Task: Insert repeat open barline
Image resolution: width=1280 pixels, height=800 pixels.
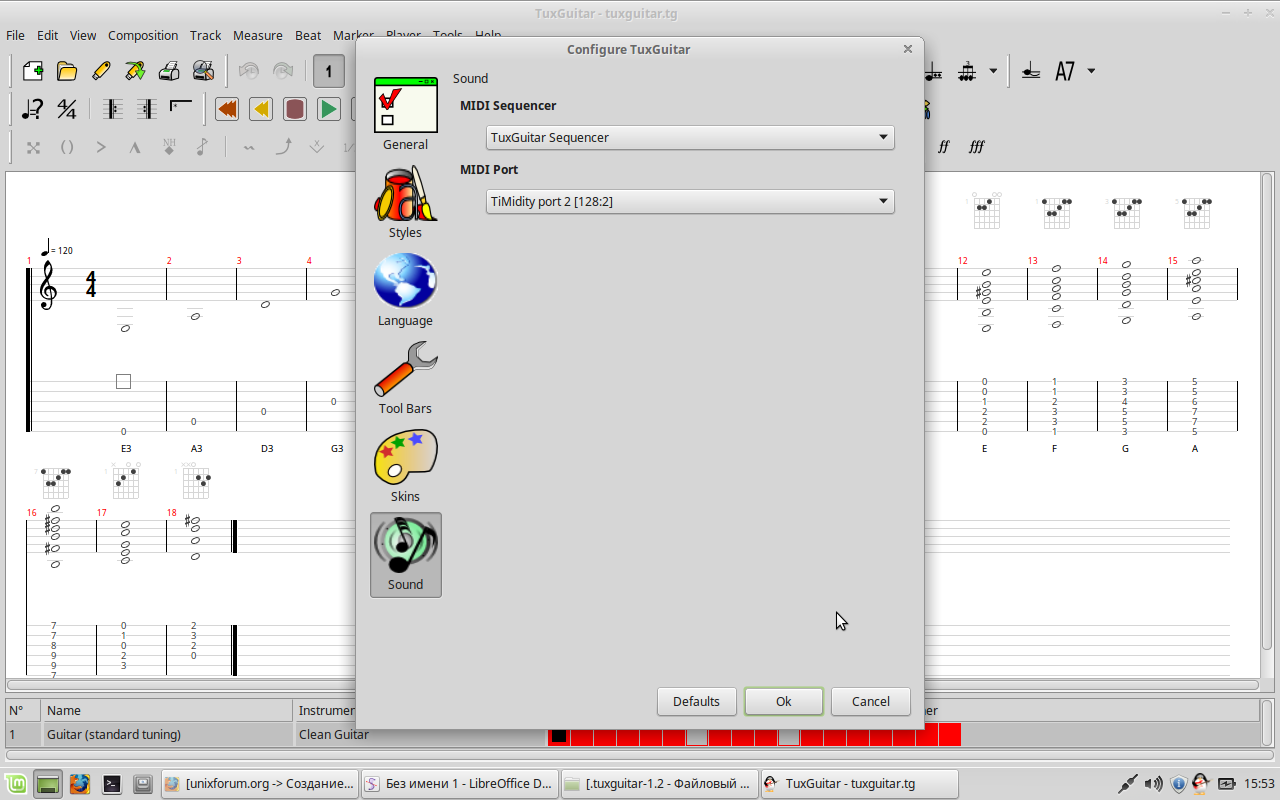Action: pyautogui.click(x=113, y=109)
